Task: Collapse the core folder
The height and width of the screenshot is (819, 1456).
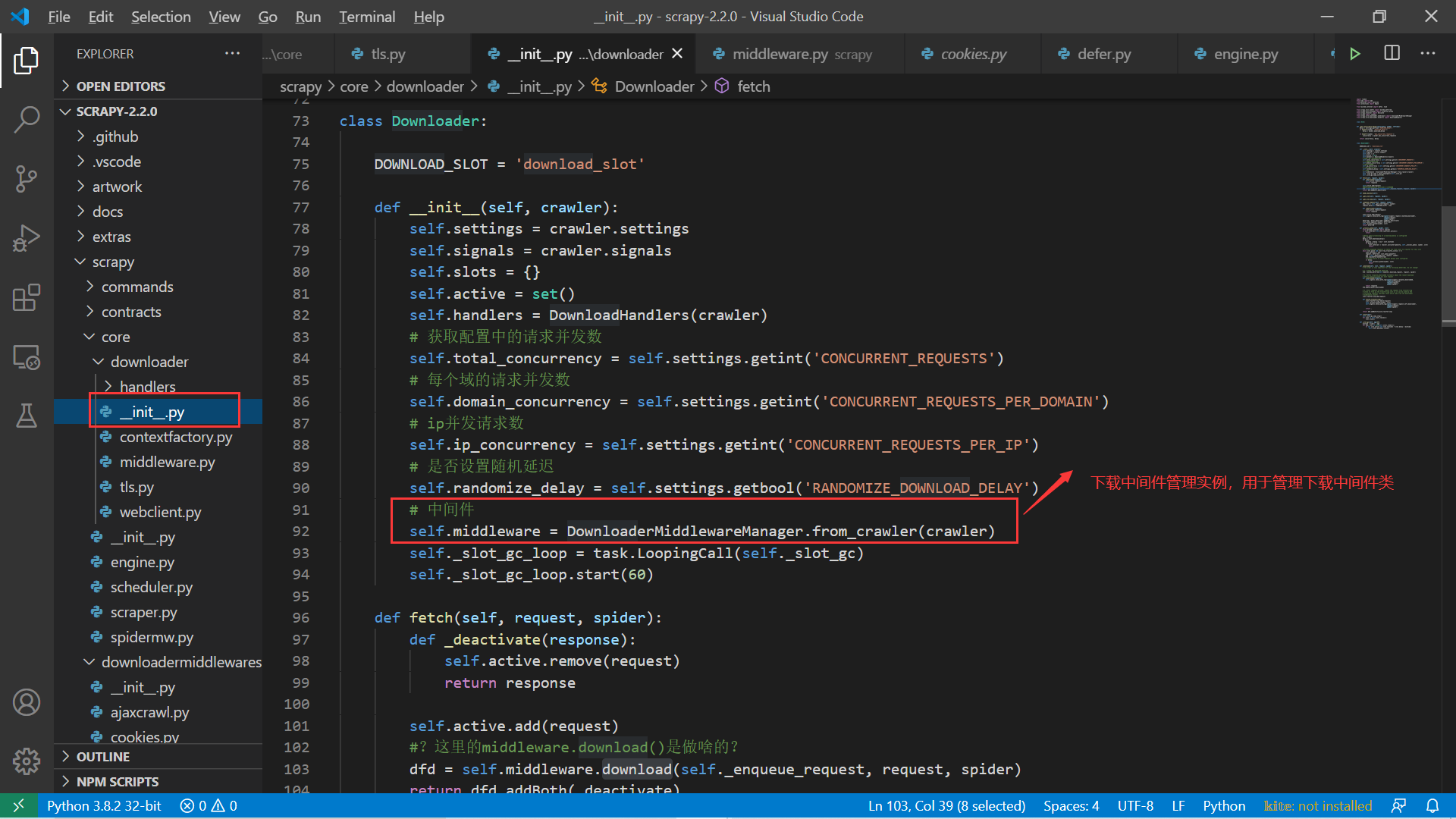Action: pyautogui.click(x=158, y=337)
